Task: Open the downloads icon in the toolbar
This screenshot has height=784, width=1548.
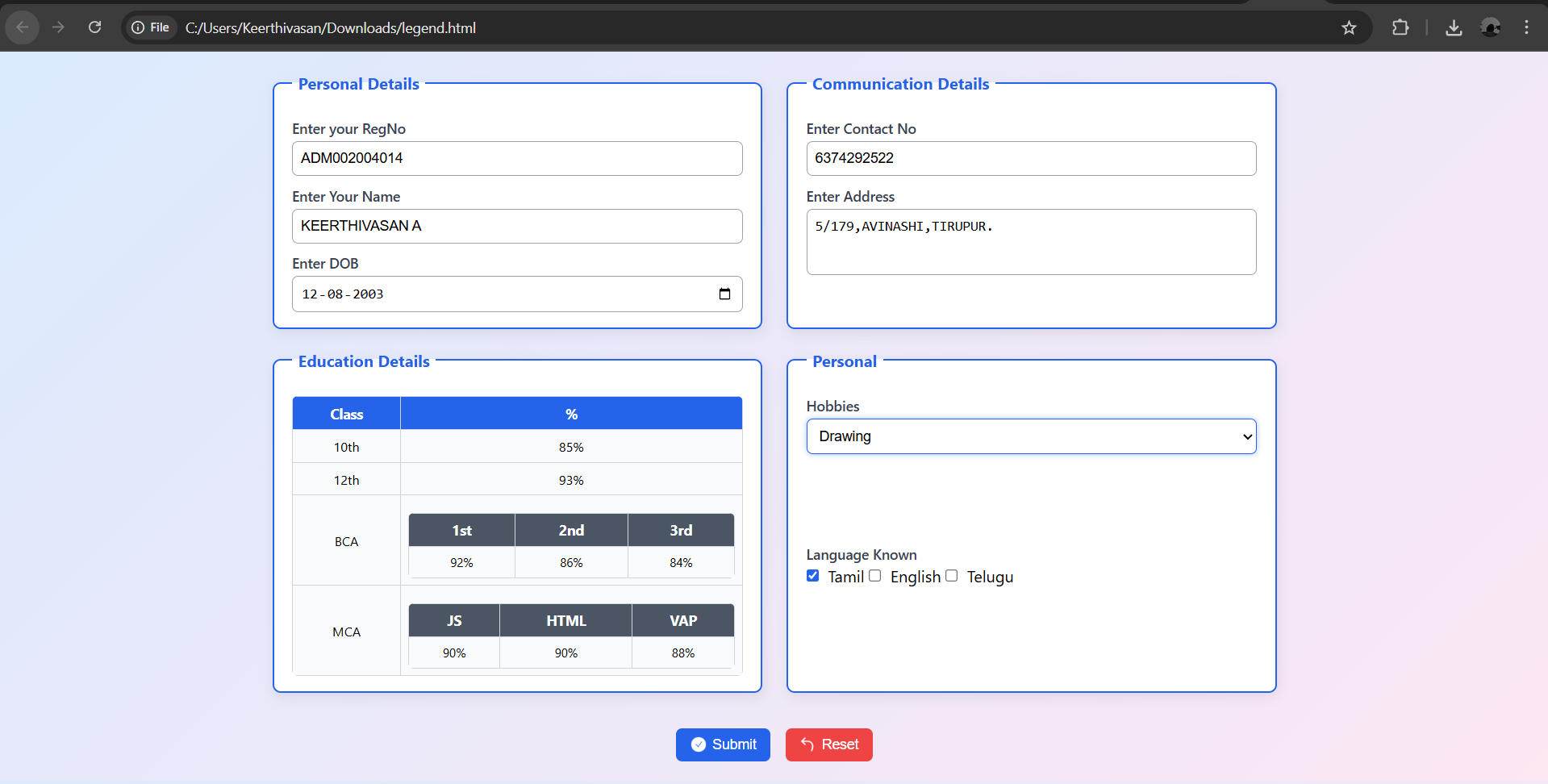Action: [1454, 27]
